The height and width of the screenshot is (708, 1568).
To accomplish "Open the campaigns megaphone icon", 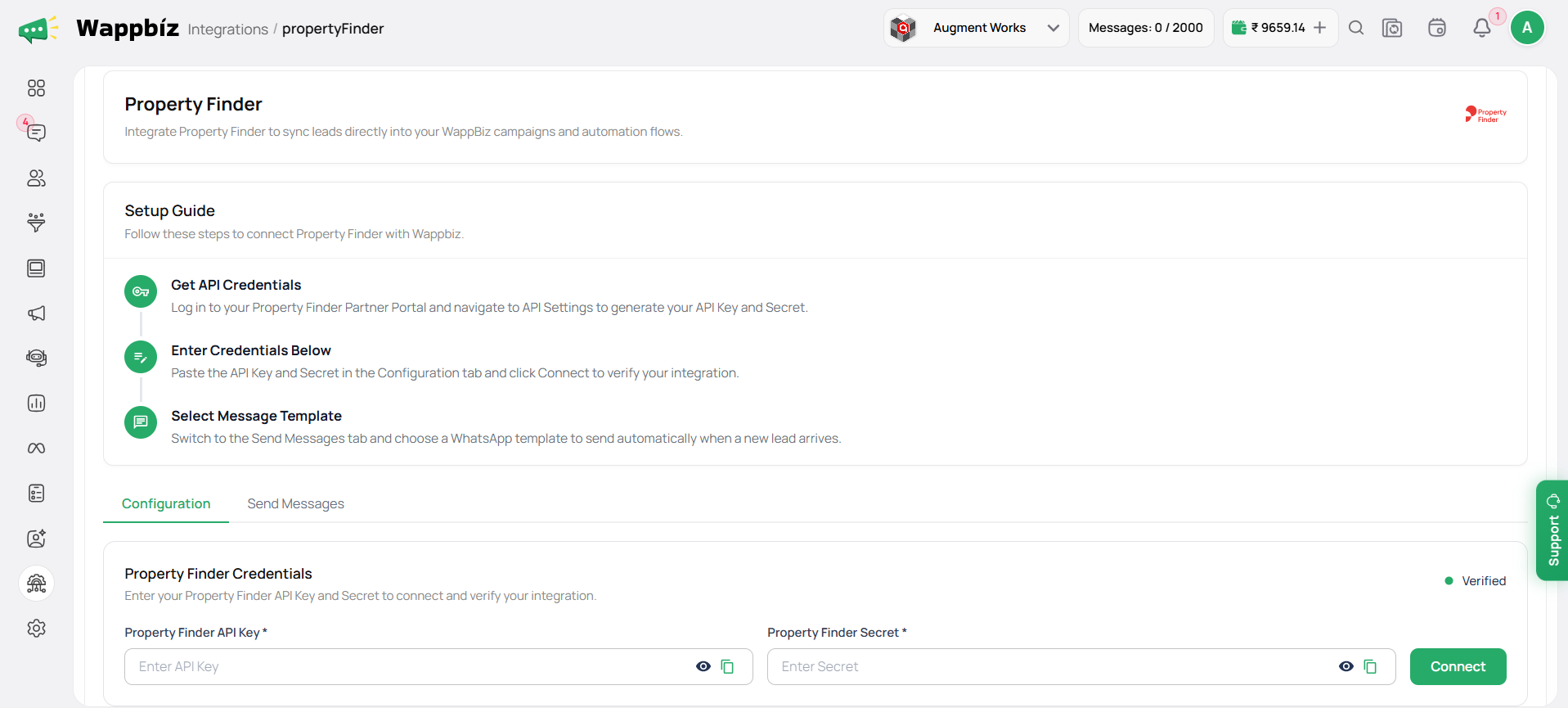I will click(x=36, y=313).
